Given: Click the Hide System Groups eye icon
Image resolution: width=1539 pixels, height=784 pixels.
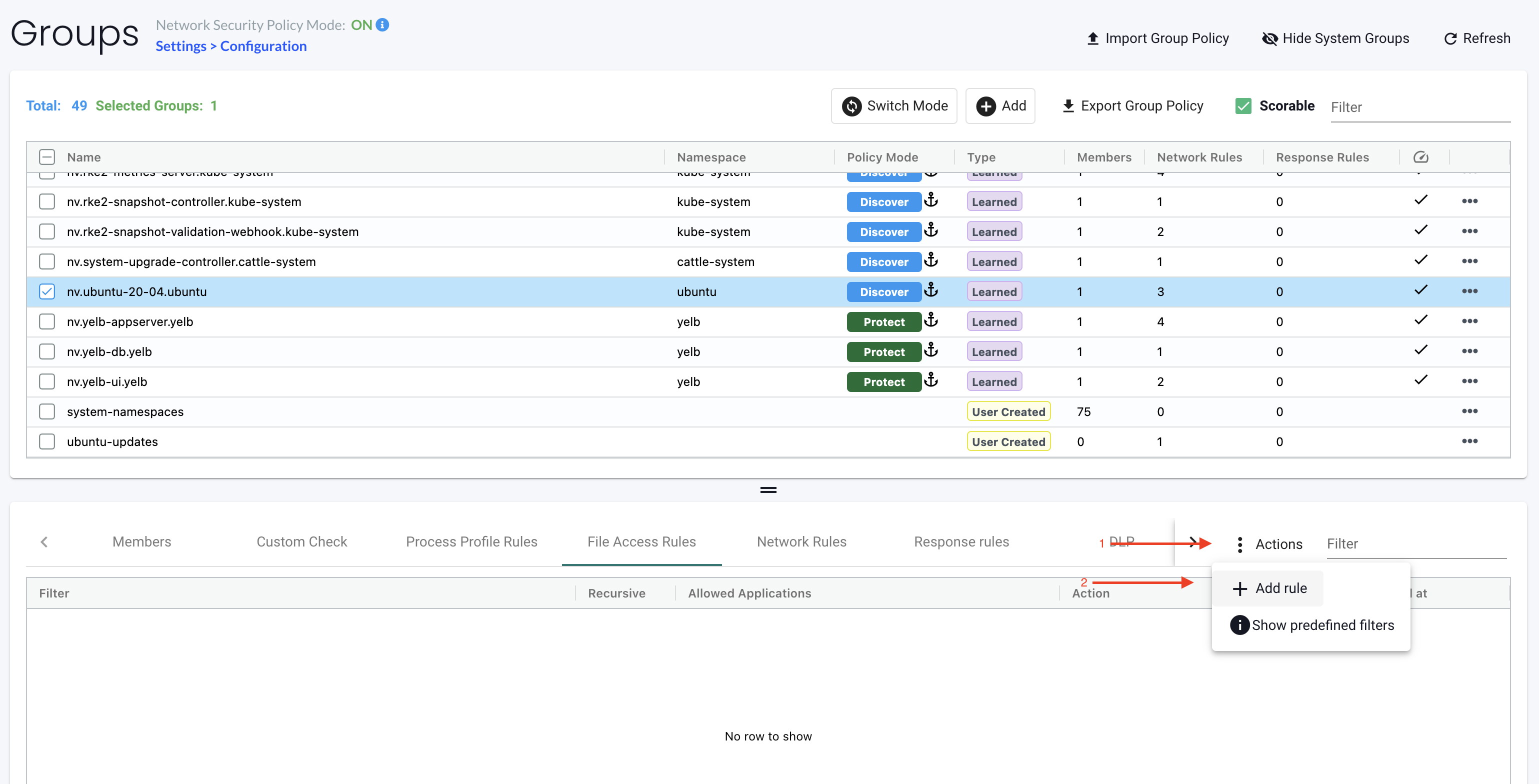Looking at the screenshot, I should click(1269, 38).
